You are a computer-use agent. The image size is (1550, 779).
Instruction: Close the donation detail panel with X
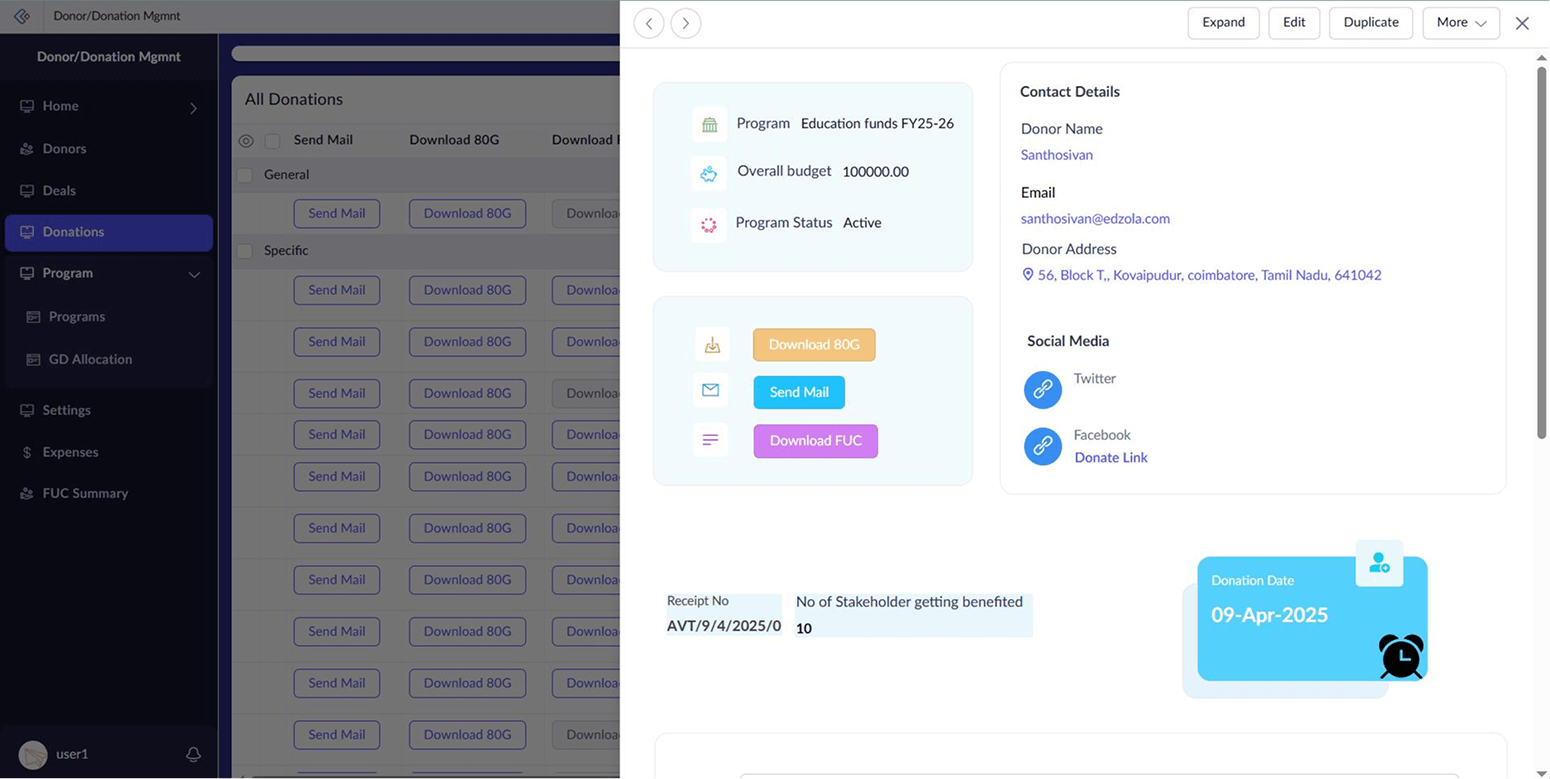click(x=1522, y=23)
